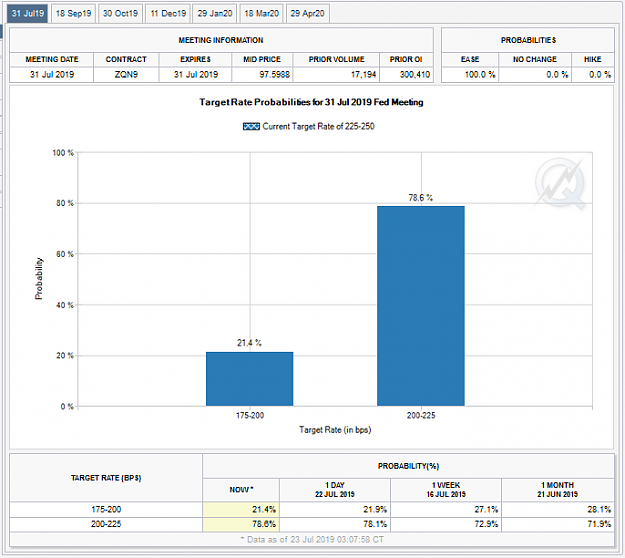Click the PRIOR OI value 300,410
The width and height of the screenshot is (625, 558).
coord(415,75)
